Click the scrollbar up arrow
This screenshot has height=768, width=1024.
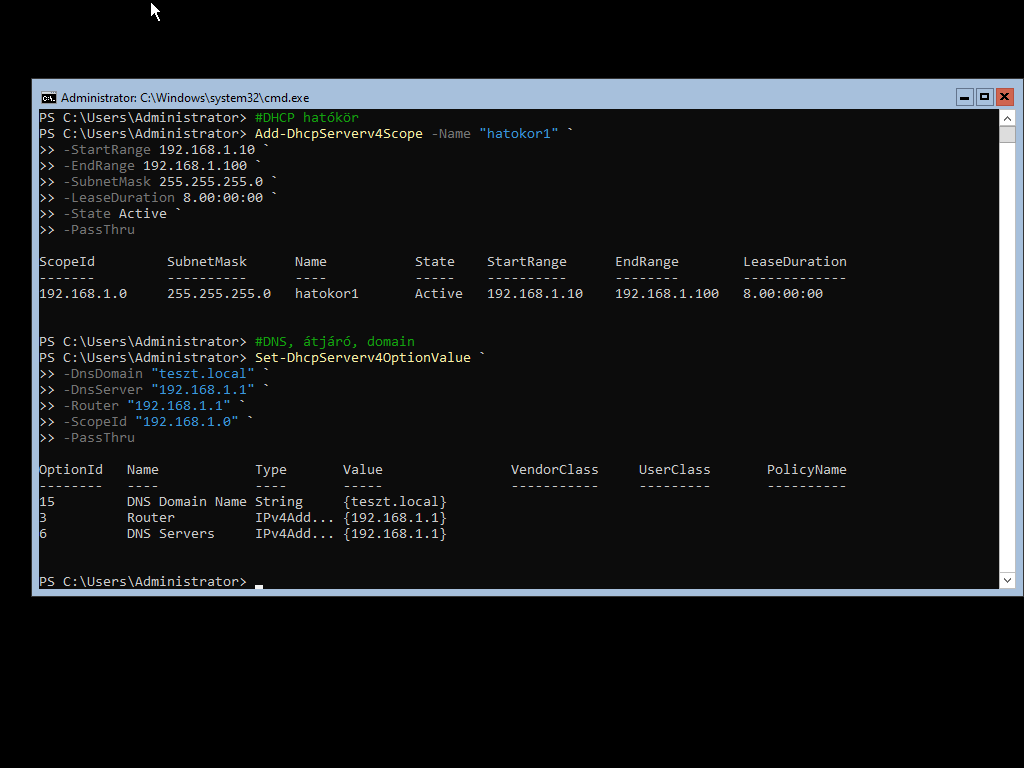tap(1007, 118)
